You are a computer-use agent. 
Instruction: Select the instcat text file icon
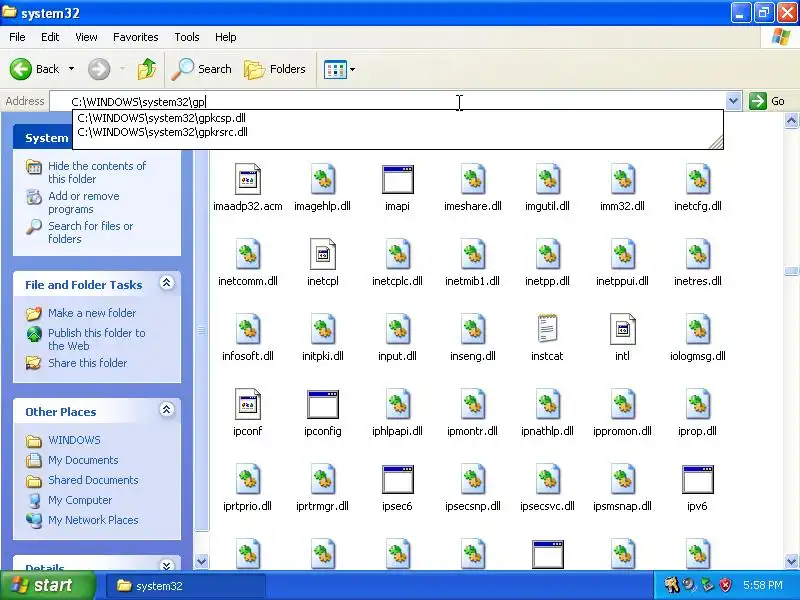(547, 329)
